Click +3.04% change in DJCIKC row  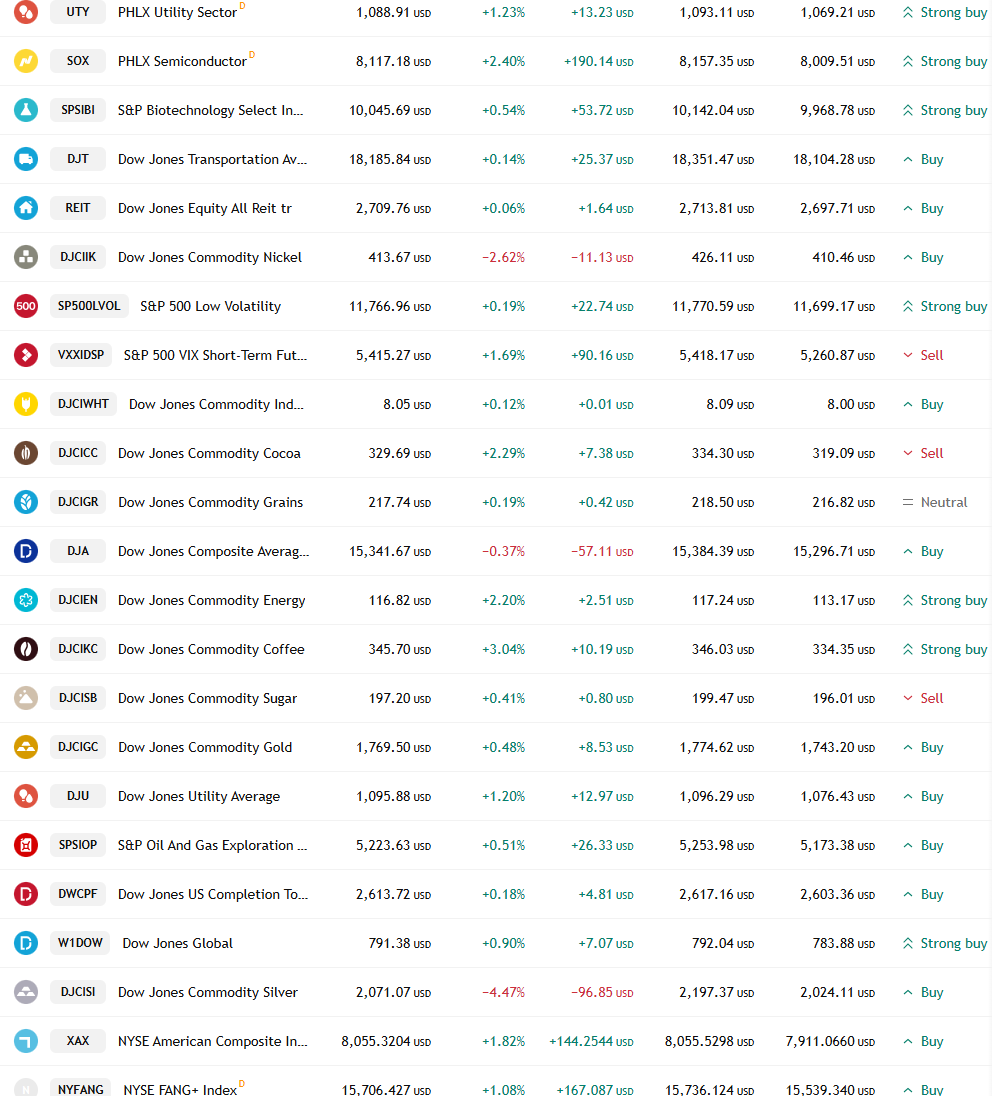point(503,649)
